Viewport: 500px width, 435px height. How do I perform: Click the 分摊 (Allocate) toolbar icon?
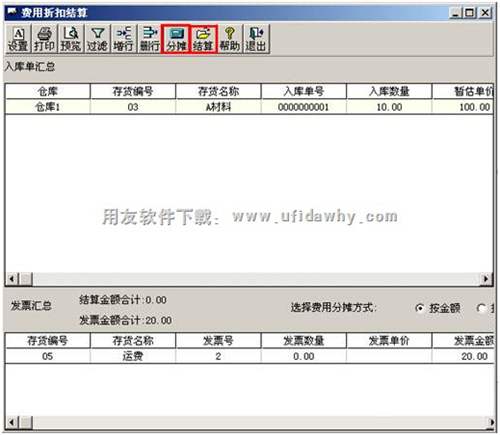pos(176,39)
